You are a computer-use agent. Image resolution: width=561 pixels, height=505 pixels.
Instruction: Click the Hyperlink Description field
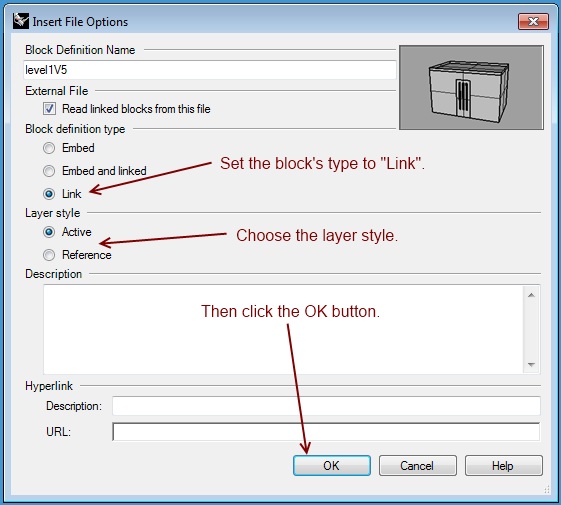(326, 406)
